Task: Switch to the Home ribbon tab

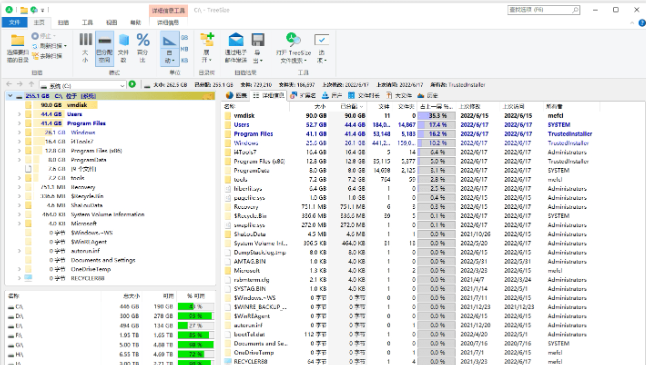Action: point(39,22)
